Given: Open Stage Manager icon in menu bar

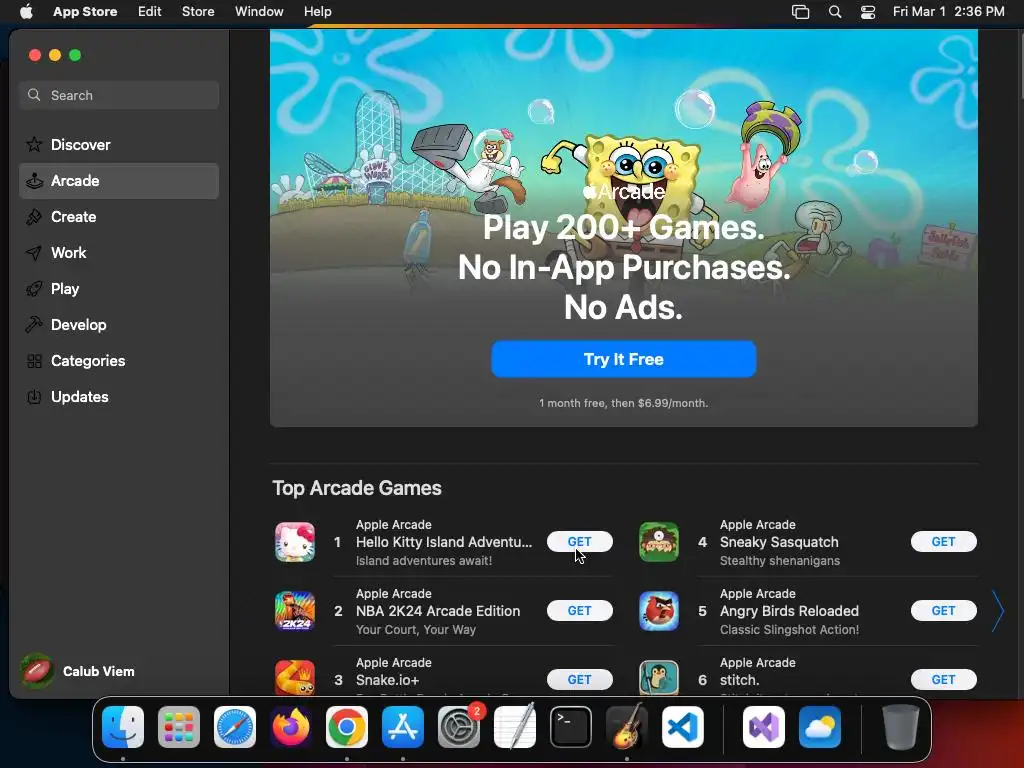Looking at the screenshot, I should (801, 12).
